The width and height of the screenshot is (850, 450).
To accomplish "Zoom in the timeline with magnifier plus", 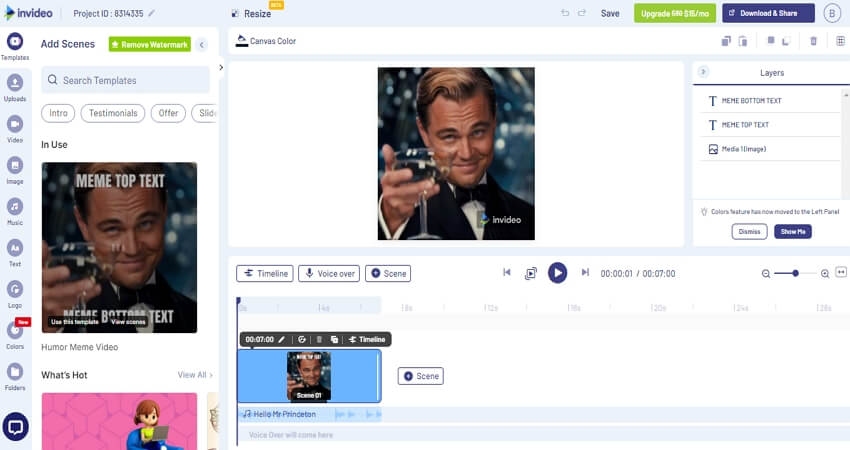I will pos(825,274).
